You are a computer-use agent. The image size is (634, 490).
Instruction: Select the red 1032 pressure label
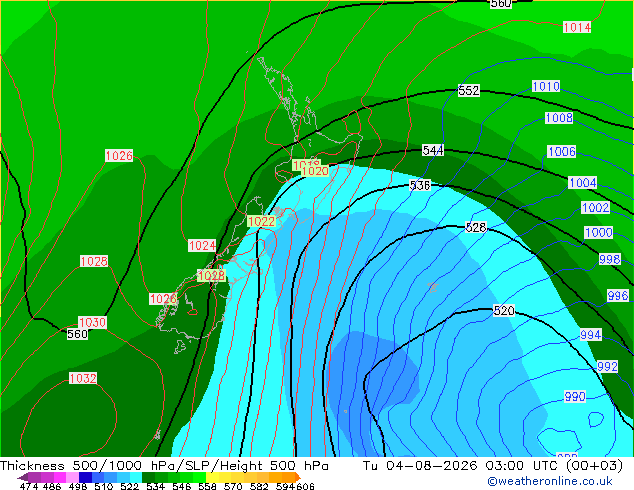point(83,378)
